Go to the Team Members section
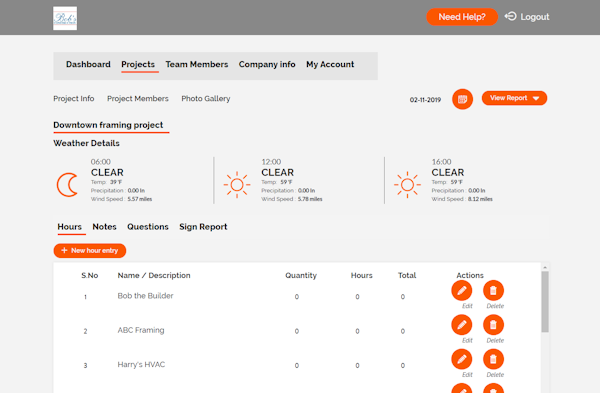Screen dimensions: 600x393 [x=197, y=64]
